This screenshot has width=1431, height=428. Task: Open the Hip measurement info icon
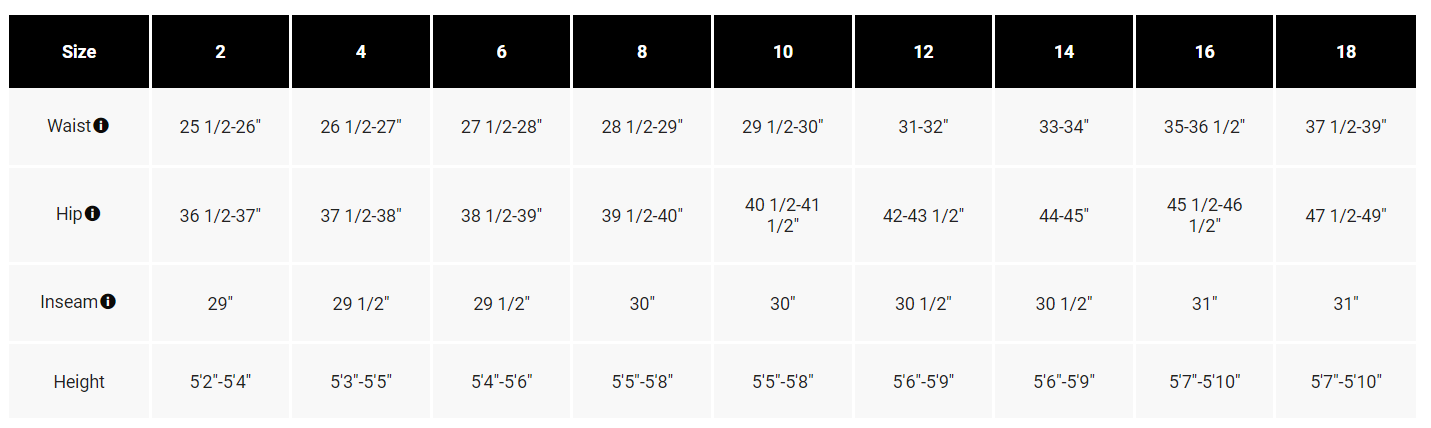[x=93, y=214]
